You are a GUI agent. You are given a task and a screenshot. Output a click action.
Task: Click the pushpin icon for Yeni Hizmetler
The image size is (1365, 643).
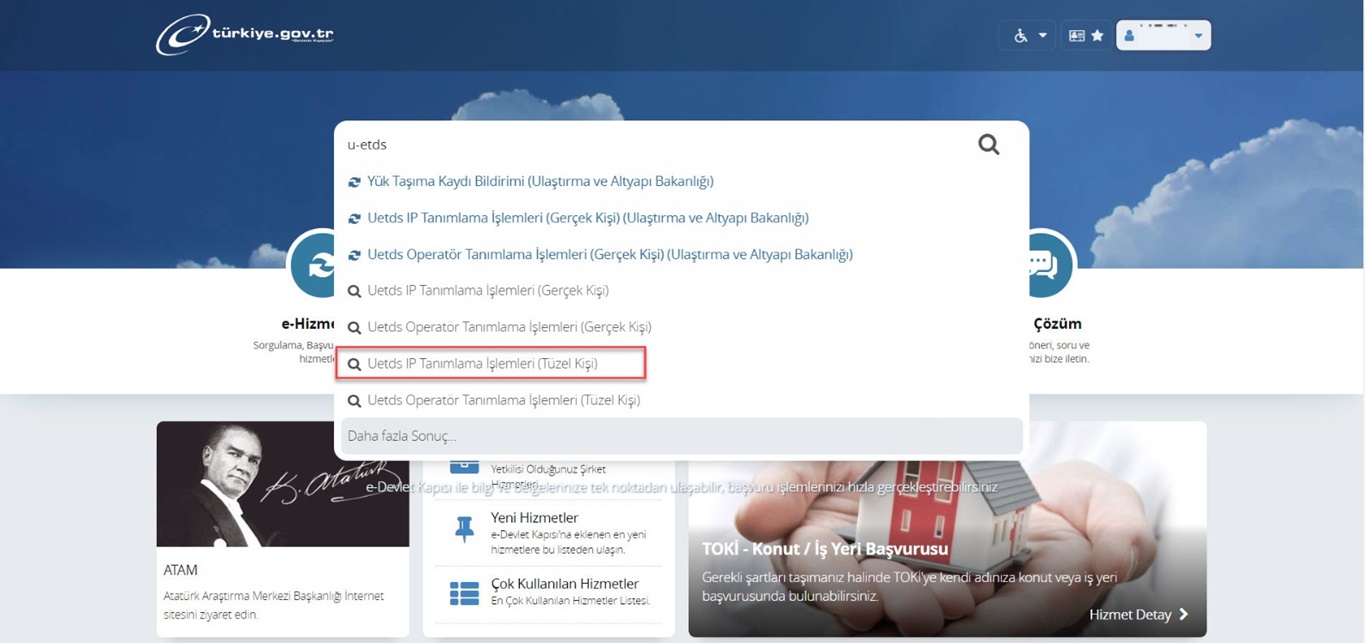464,529
